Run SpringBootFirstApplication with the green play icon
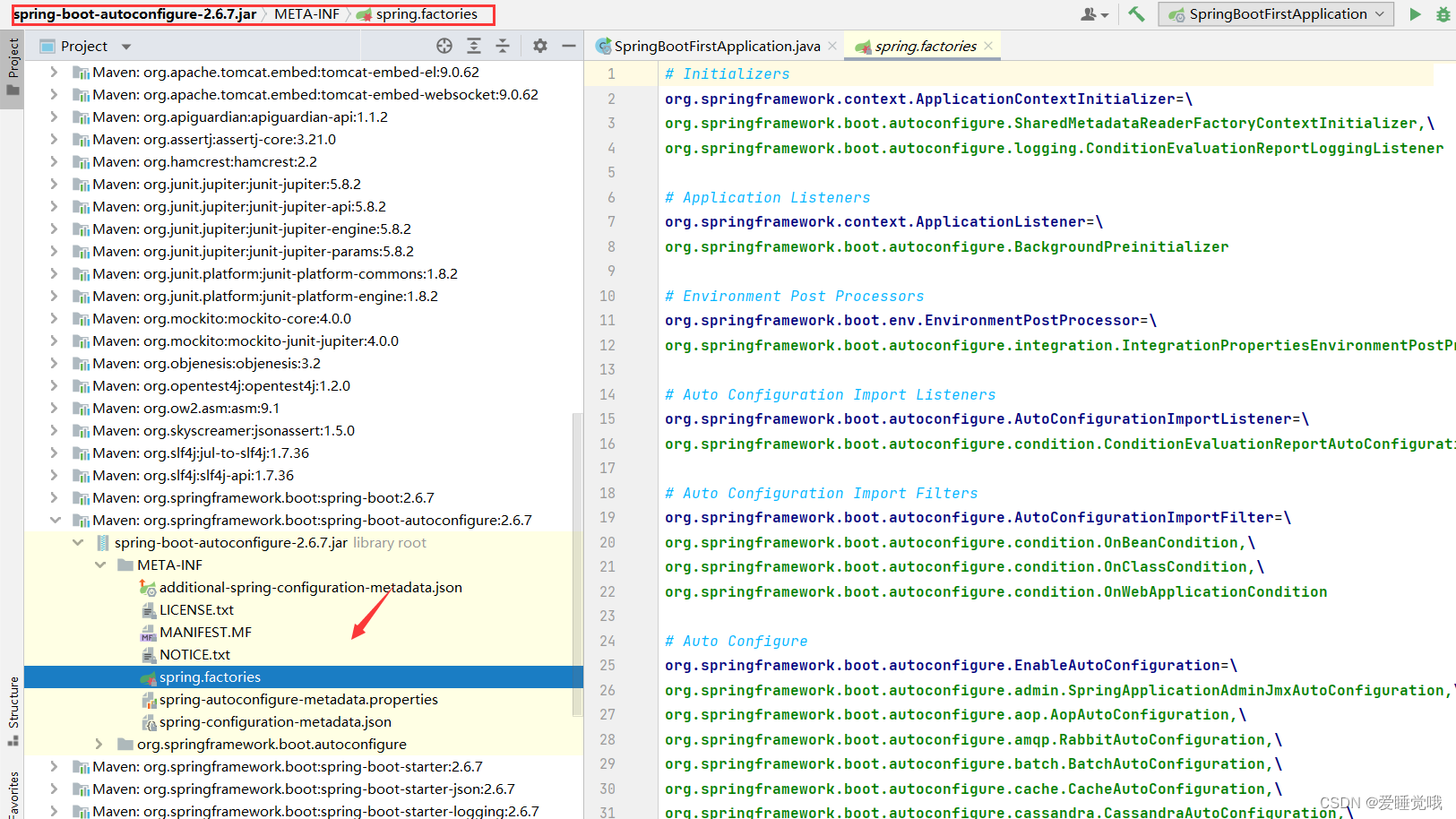The image size is (1456, 819). [x=1415, y=14]
